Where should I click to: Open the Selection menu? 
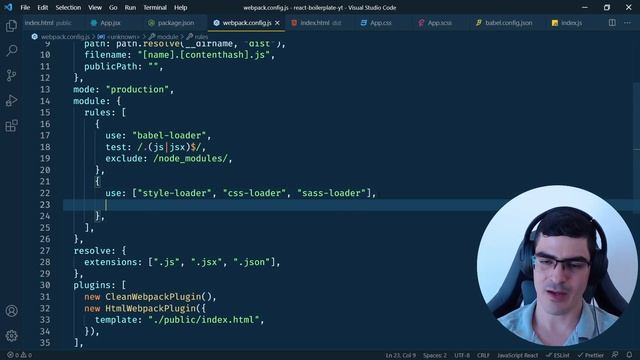[68, 7]
